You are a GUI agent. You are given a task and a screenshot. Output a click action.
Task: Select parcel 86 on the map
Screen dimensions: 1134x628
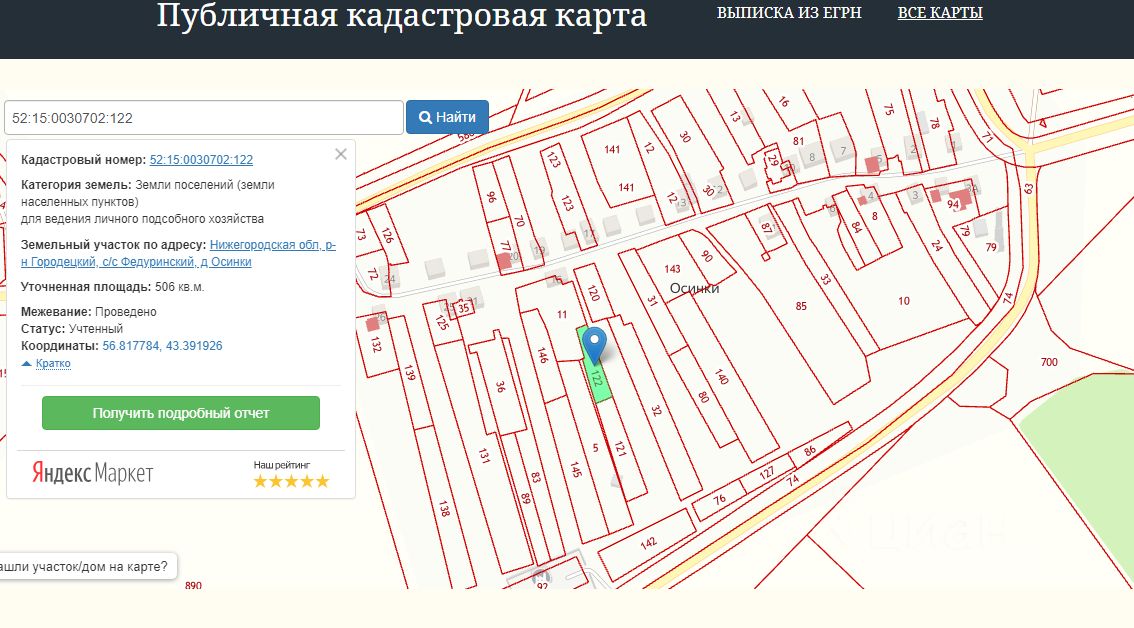coord(810,450)
